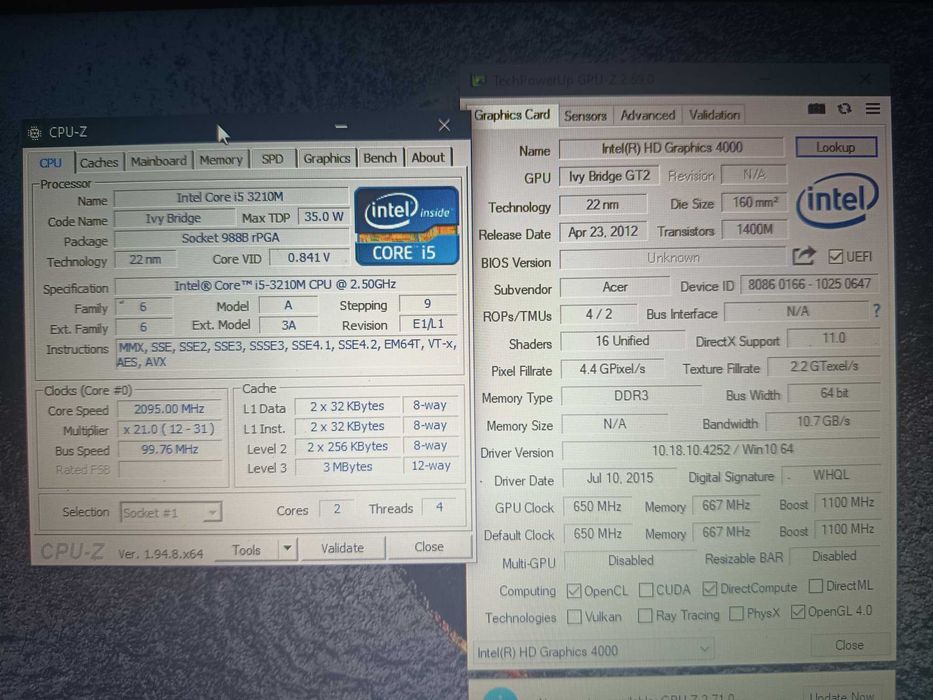Switch to Mainboard tab in CPU-Z
Image resolution: width=933 pixels, height=700 pixels.
point(159,161)
